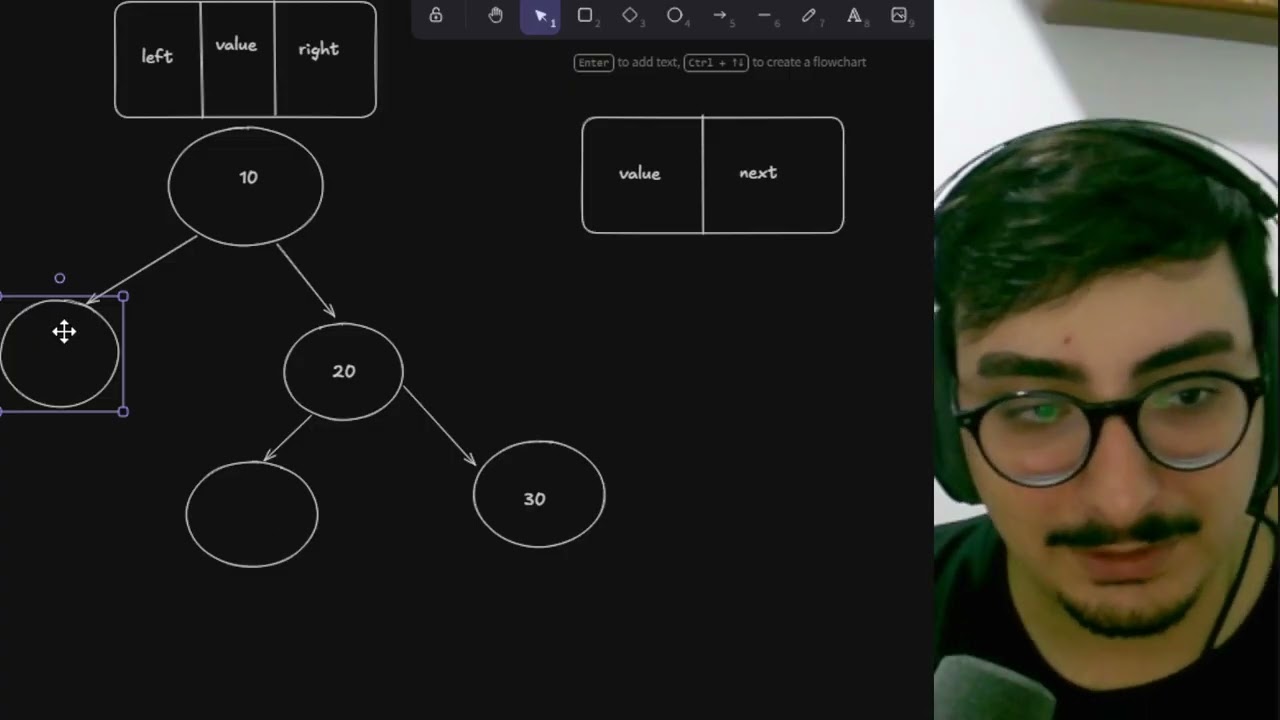Select the Pencil draw tool

tap(809, 15)
